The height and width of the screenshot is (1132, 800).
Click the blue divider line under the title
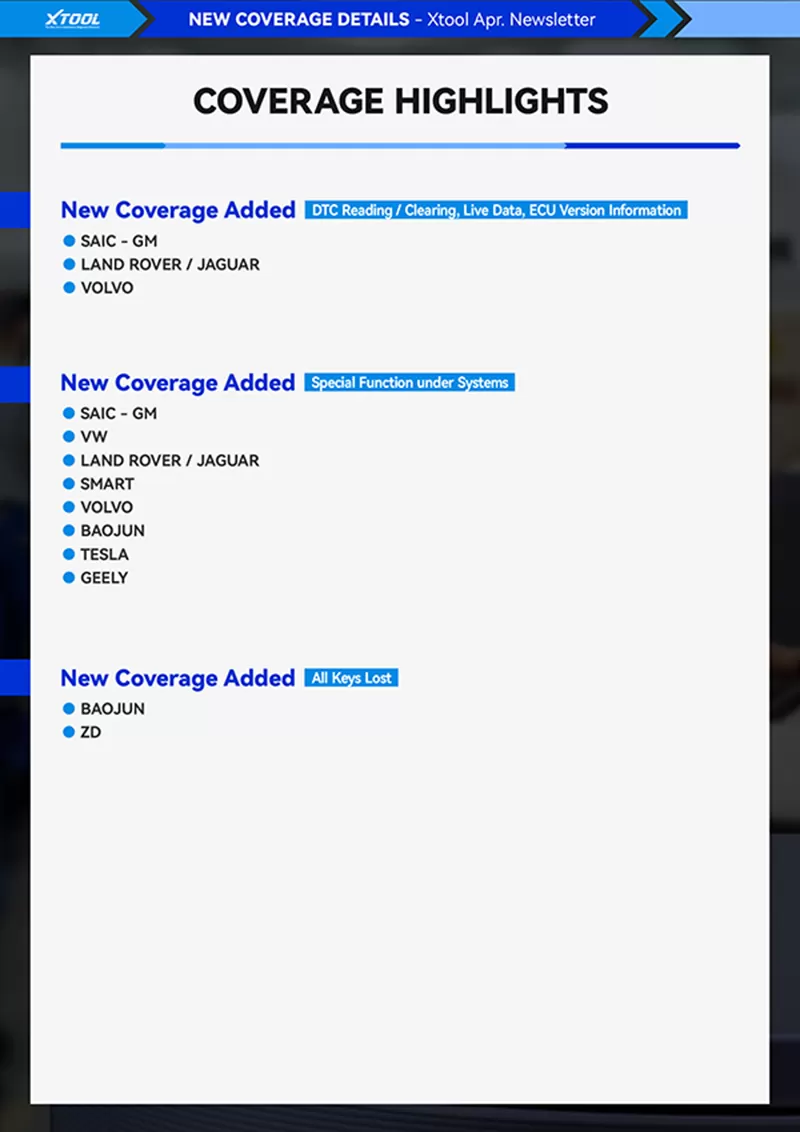coord(400,146)
